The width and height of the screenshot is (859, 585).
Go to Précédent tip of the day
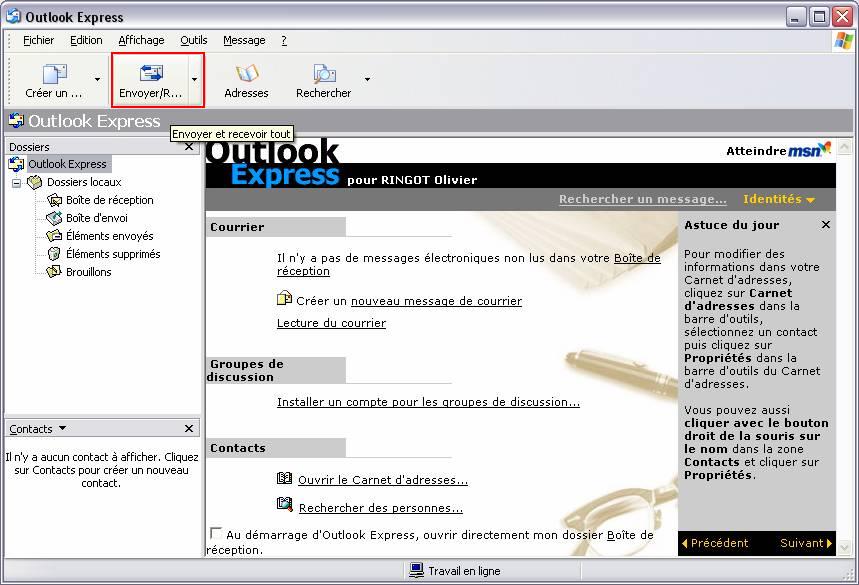pyautogui.click(x=714, y=543)
